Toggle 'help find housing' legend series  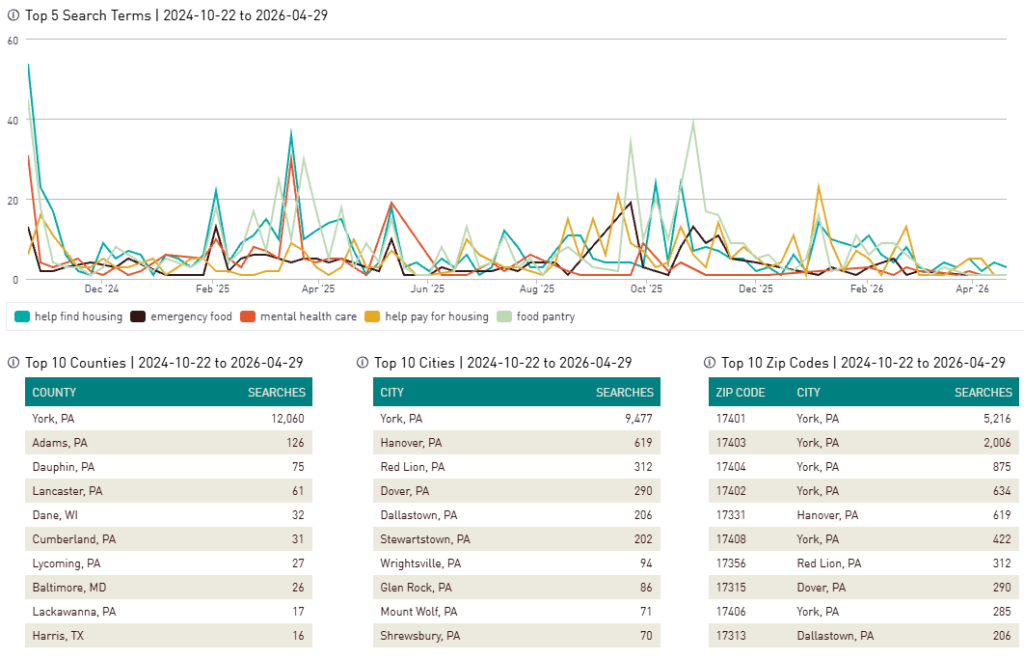[69, 317]
